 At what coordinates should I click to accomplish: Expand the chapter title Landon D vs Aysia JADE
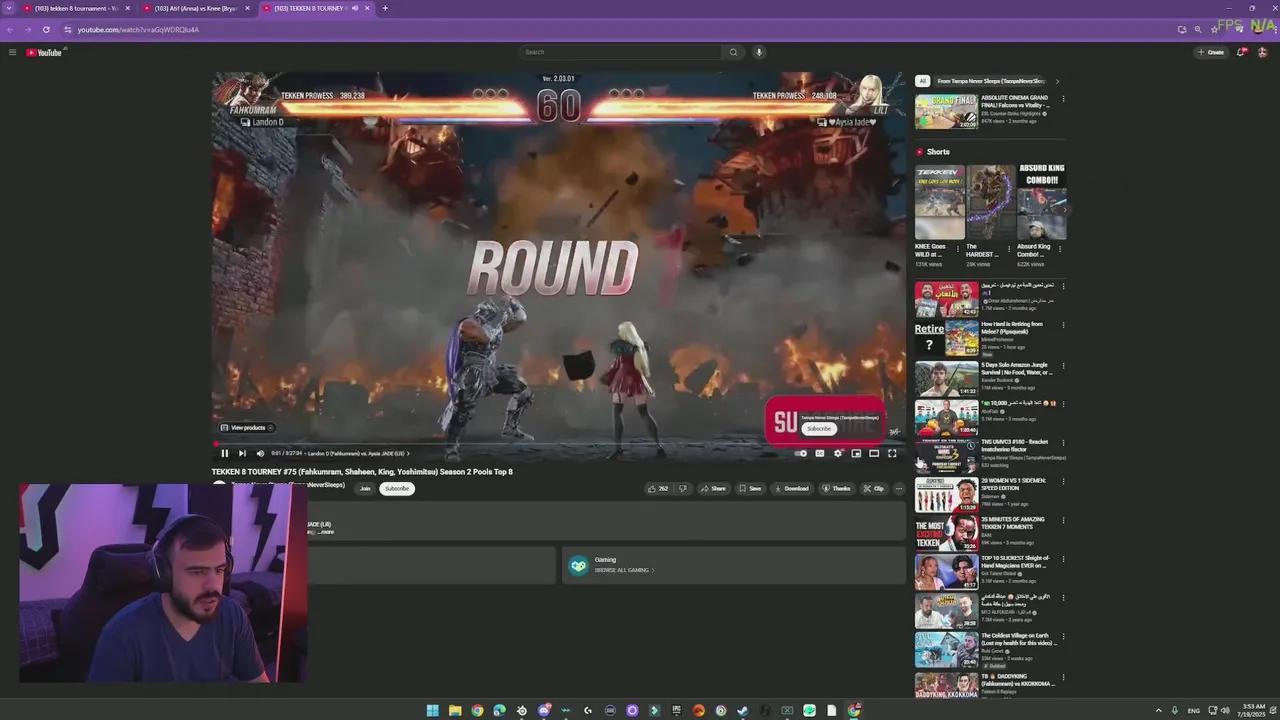357,453
